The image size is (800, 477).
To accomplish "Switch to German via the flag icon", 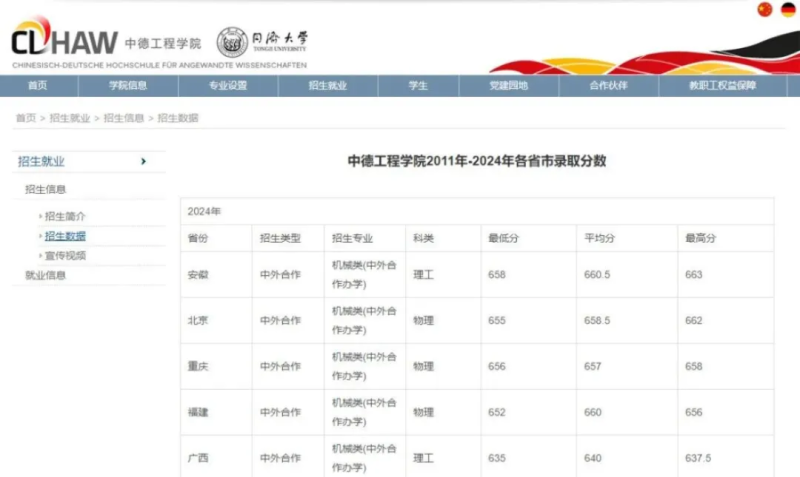I will 788,10.
